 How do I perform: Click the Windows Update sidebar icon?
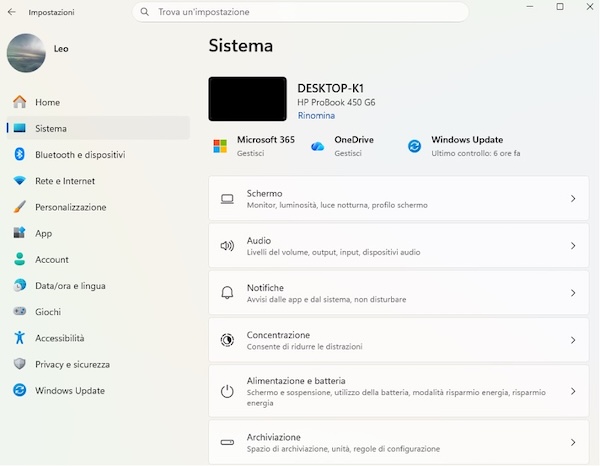pos(20,390)
